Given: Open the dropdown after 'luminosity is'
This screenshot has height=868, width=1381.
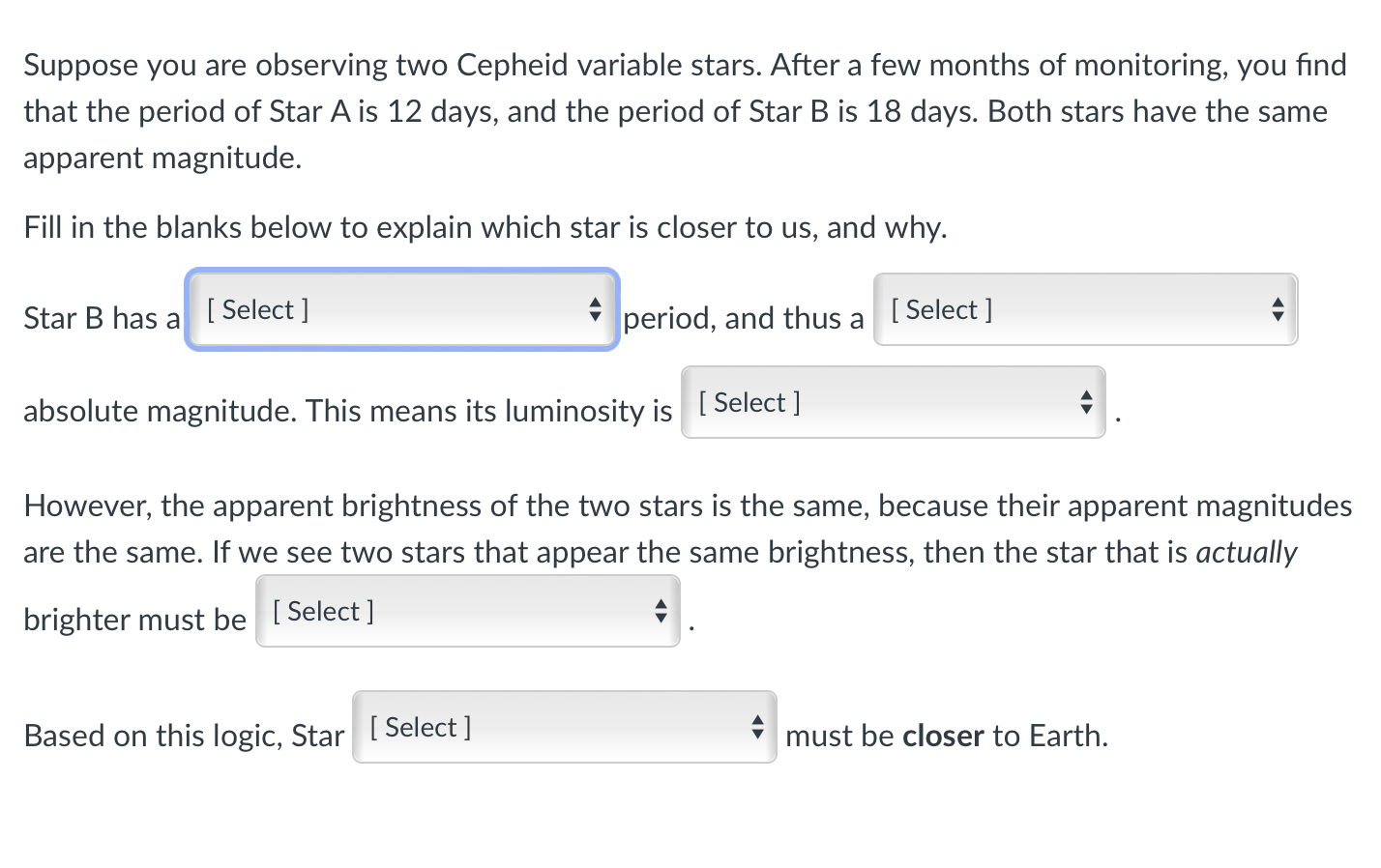Looking at the screenshot, I should tap(893, 402).
